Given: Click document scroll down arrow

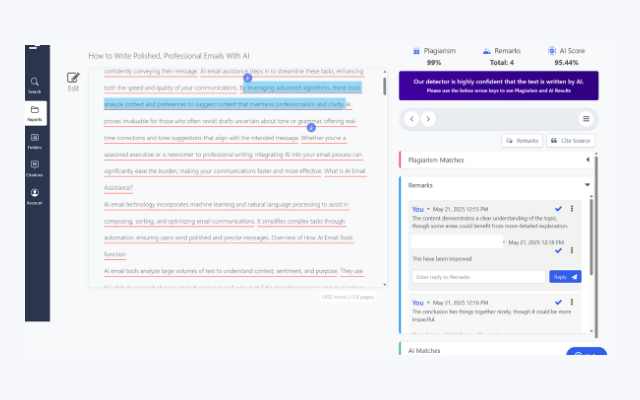Looking at the screenshot, I should tap(384, 284).
